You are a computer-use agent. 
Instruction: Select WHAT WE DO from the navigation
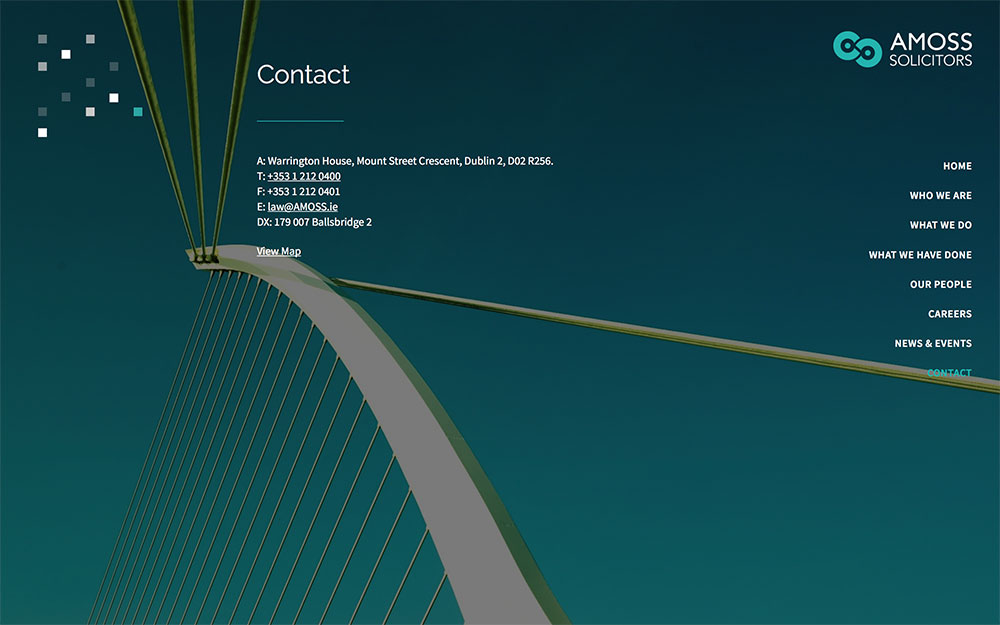pos(940,225)
